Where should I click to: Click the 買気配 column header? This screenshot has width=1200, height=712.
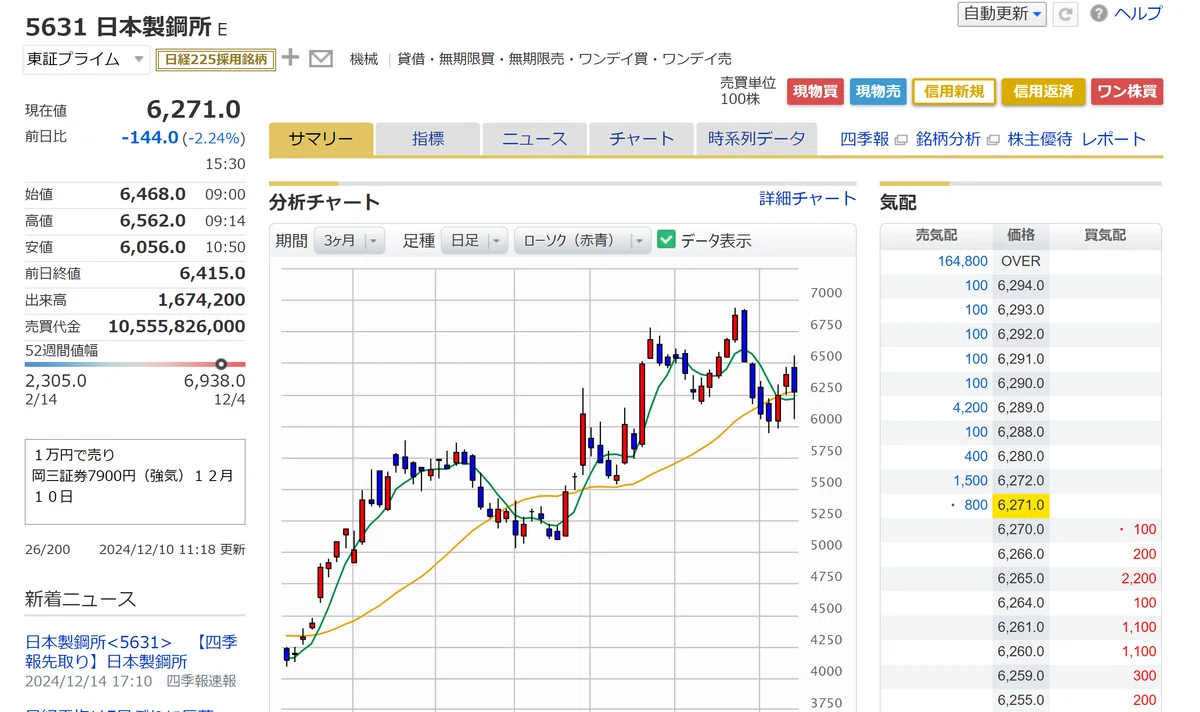point(1105,236)
